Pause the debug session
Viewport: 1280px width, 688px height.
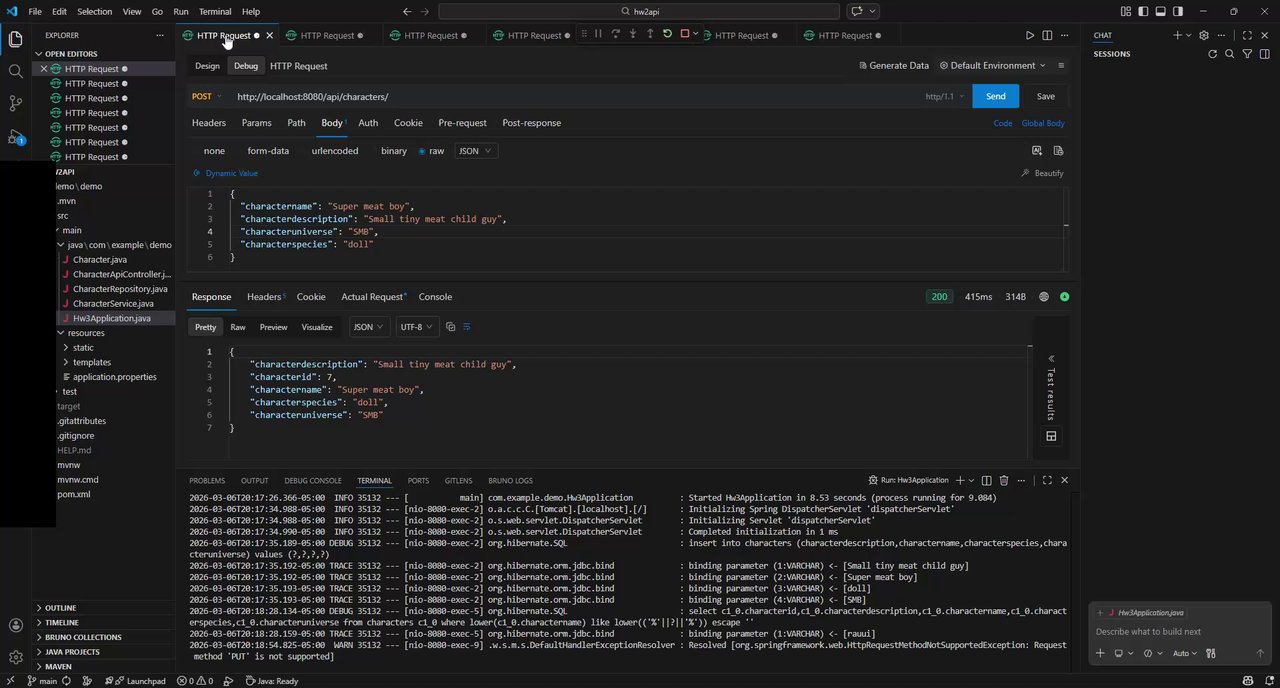click(598, 34)
